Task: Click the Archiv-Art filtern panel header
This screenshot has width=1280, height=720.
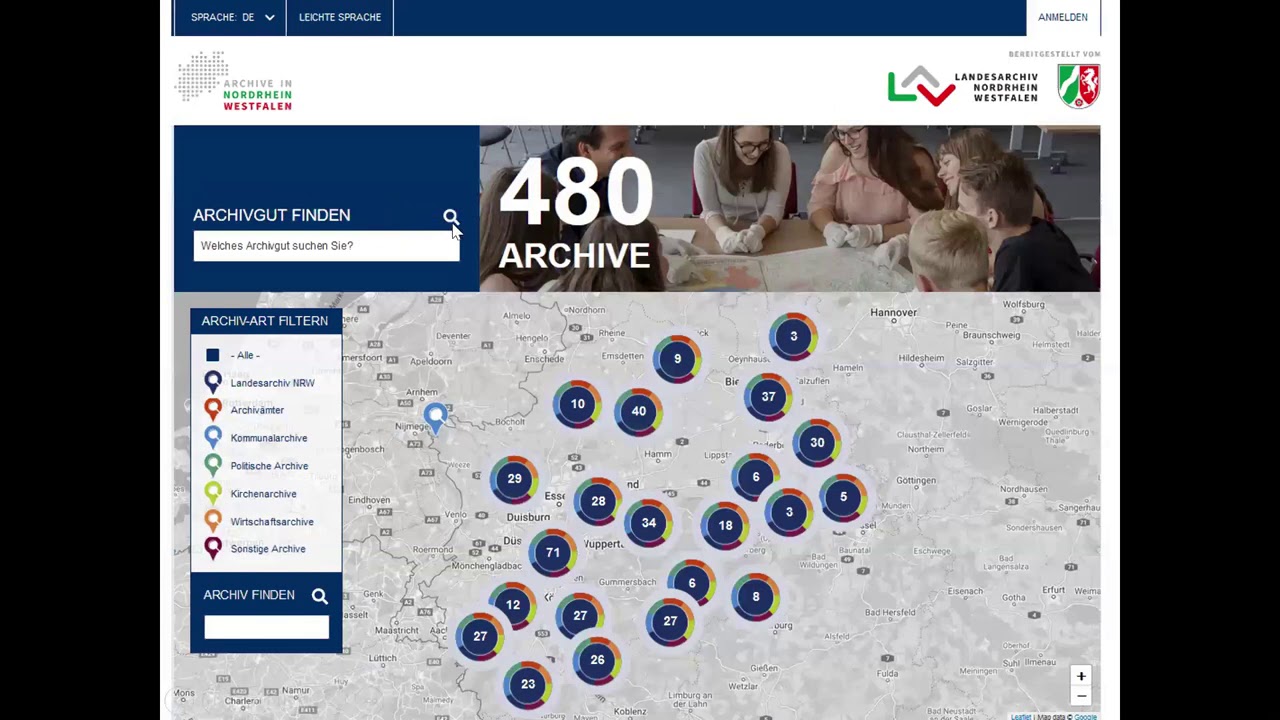Action: coord(265,321)
